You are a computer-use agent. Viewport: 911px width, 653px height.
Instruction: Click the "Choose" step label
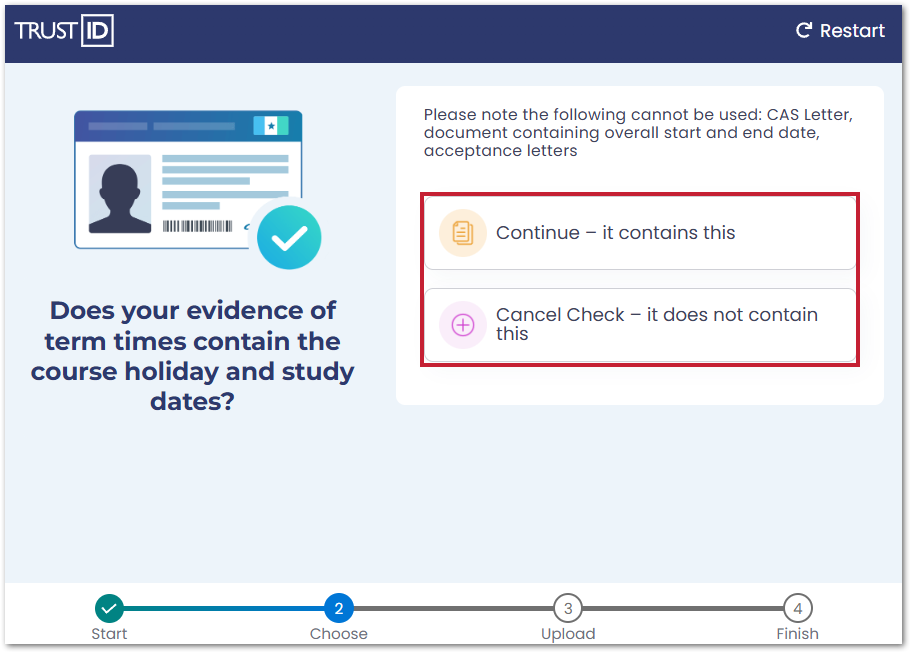point(338,634)
